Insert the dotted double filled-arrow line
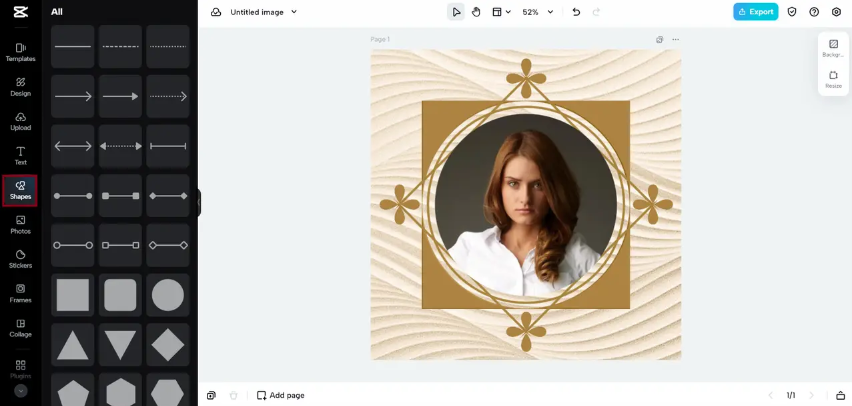The width and height of the screenshot is (852, 406). tap(120, 146)
